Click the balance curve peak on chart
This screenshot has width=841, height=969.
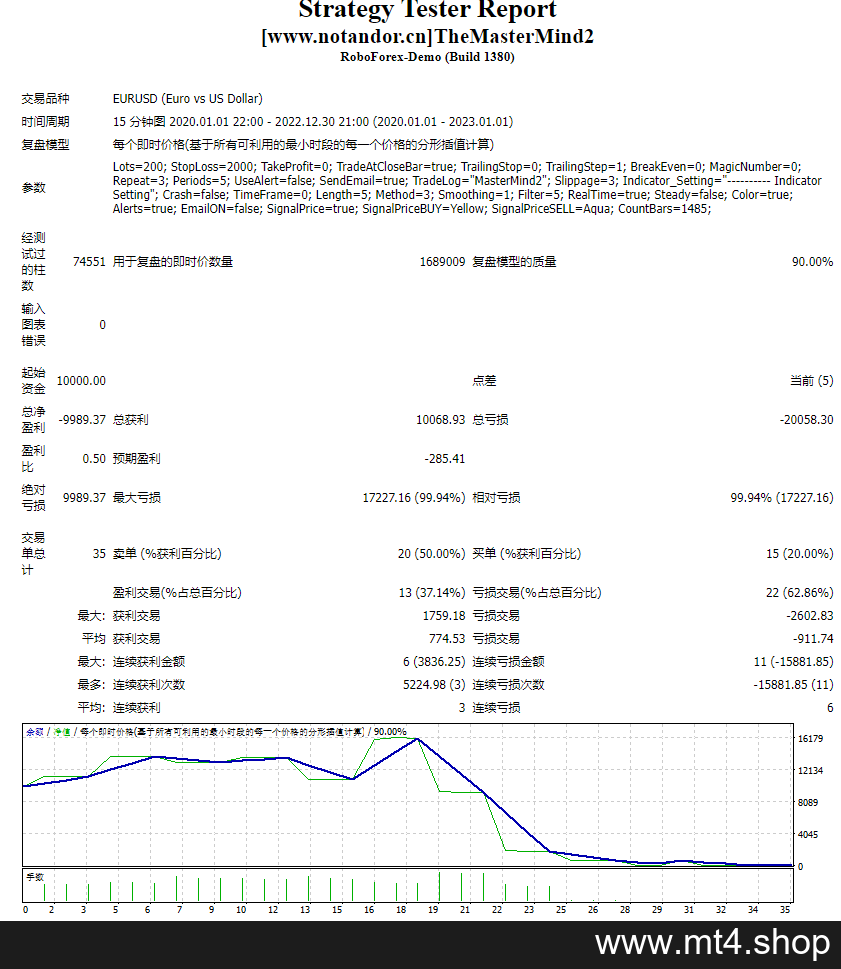418,738
